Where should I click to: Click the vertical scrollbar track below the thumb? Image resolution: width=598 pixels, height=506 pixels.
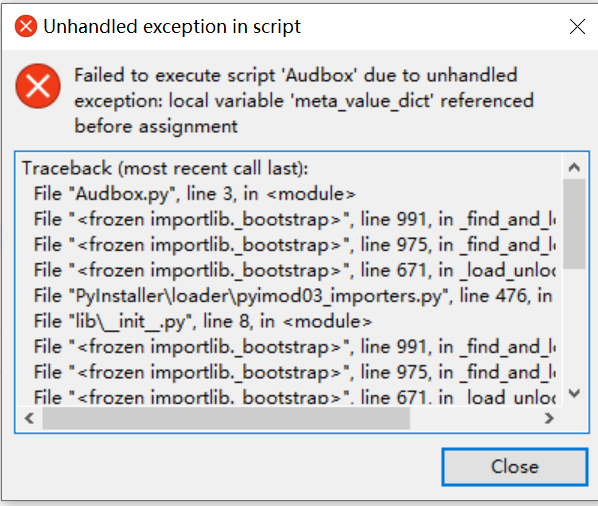[x=574, y=326]
